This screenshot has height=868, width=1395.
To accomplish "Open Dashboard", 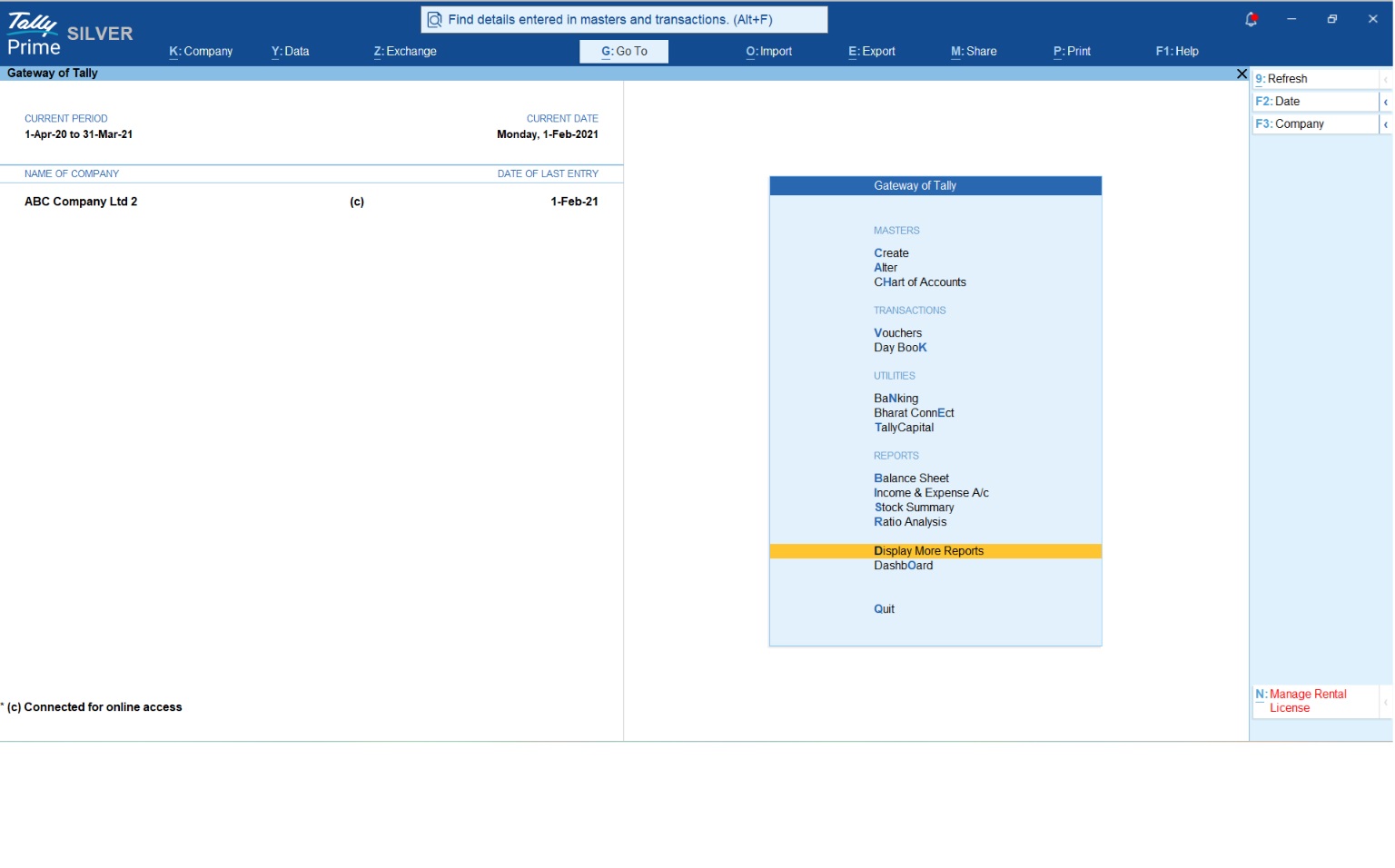I will [x=903, y=566].
